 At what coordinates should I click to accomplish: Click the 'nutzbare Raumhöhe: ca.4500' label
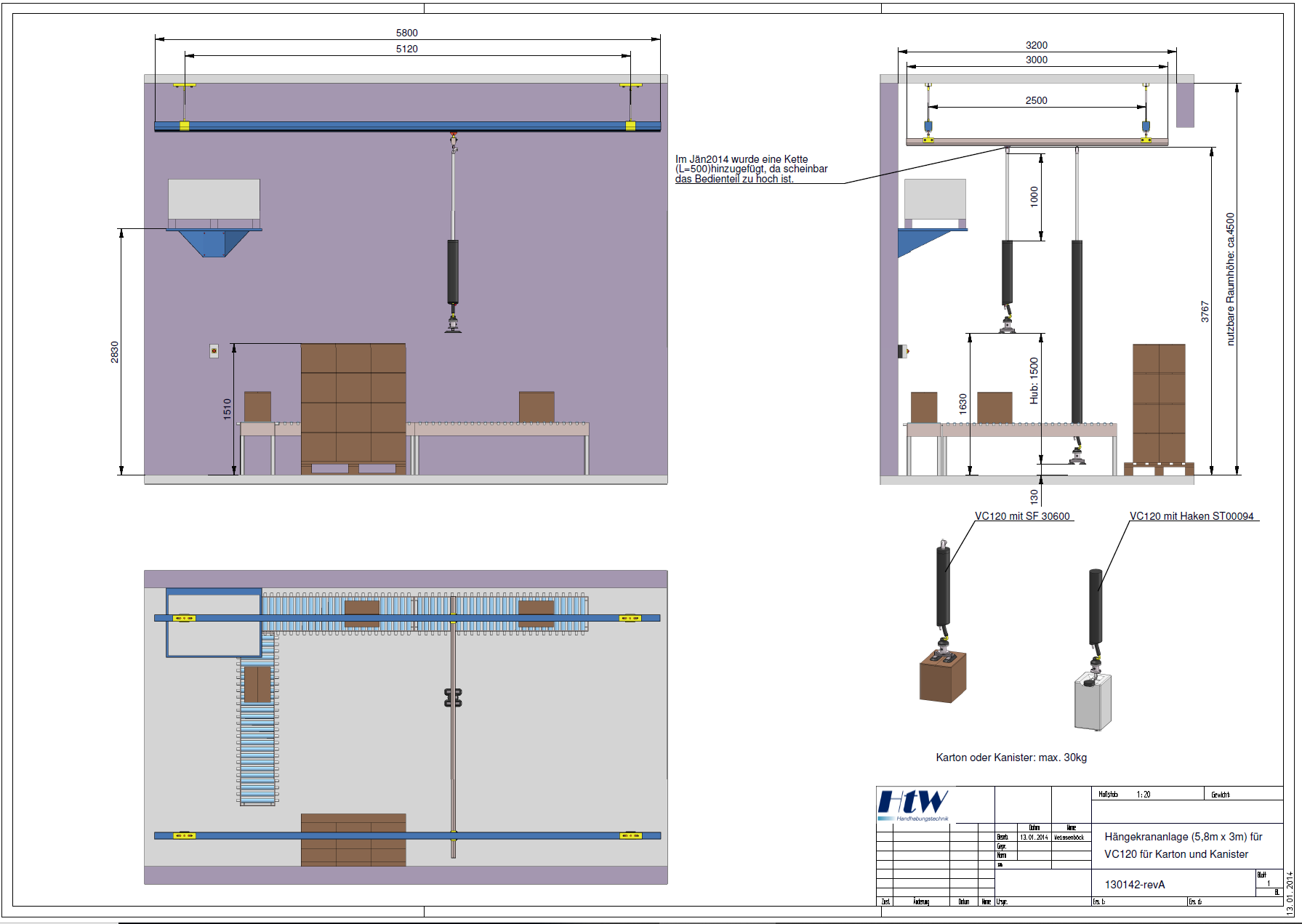coord(1230,279)
